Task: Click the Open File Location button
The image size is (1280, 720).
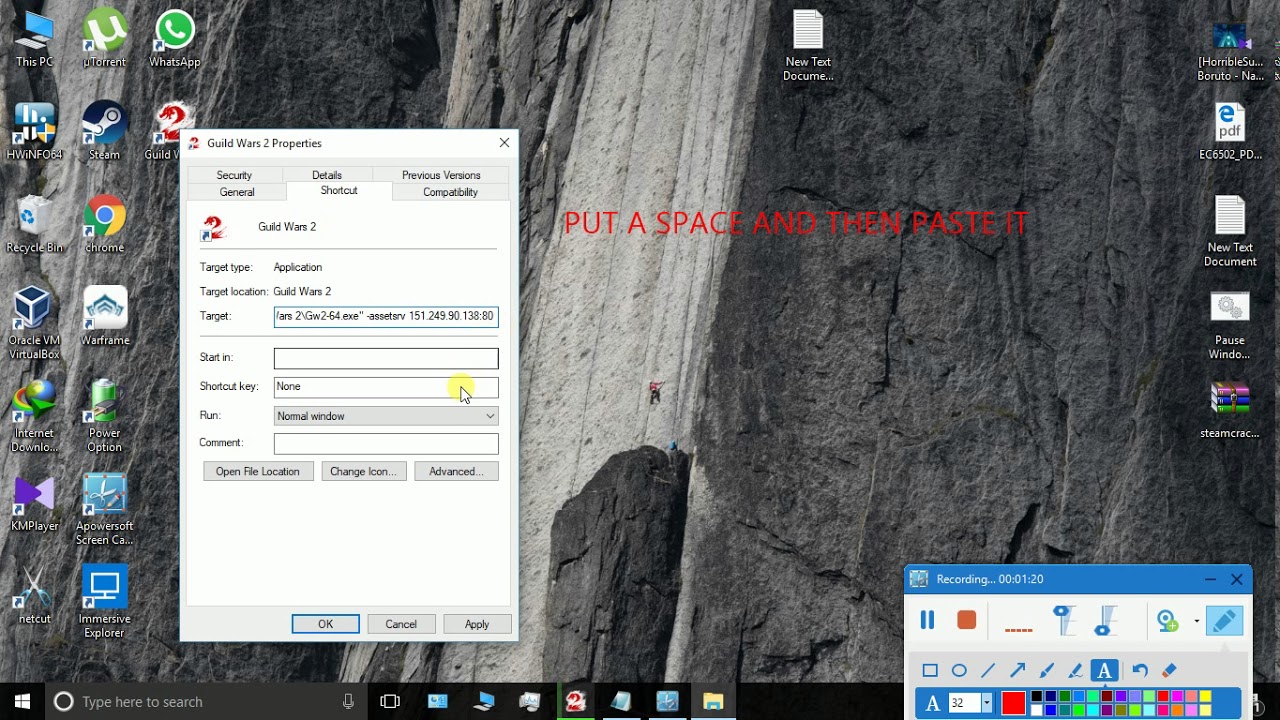Action: pyautogui.click(x=258, y=472)
